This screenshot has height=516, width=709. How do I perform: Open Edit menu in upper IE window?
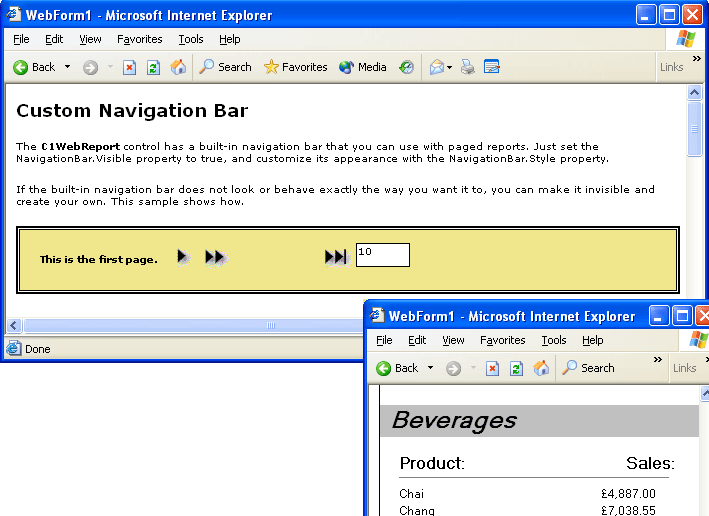coord(54,39)
